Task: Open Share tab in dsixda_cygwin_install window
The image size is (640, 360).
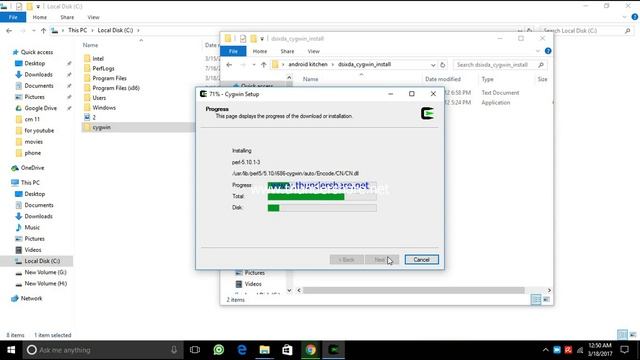Action: (287, 51)
